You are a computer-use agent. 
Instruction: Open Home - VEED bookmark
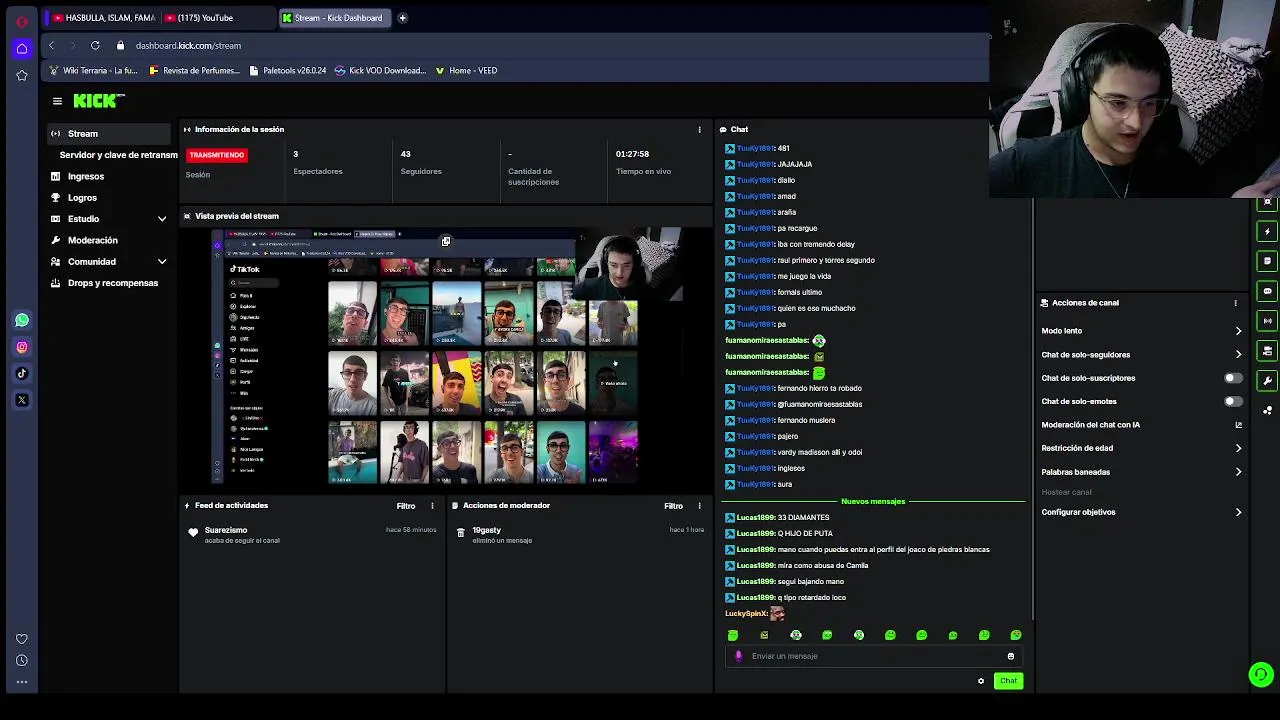click(x=466, y=71)
